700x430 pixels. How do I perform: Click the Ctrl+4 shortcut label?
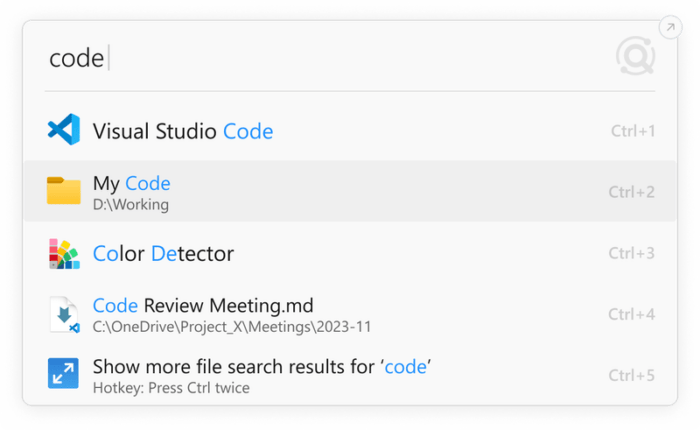632,315
